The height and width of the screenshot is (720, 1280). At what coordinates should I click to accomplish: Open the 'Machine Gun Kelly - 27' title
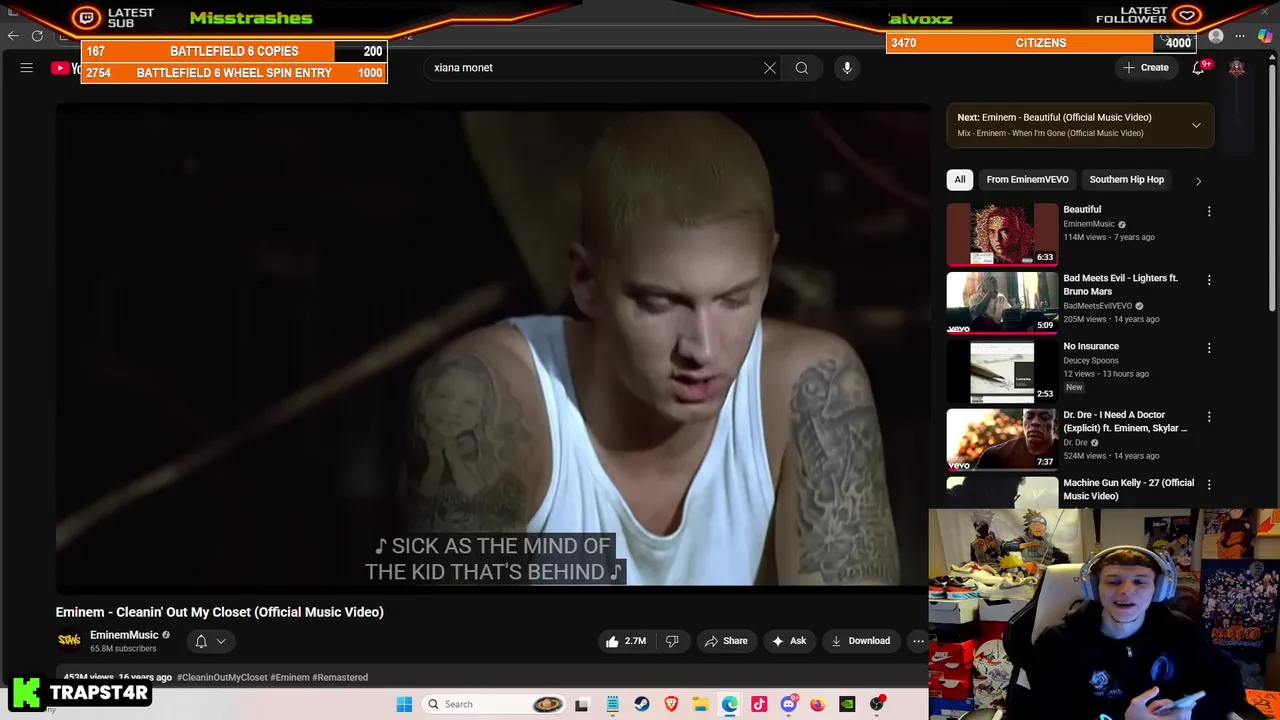pos(1128,489)
